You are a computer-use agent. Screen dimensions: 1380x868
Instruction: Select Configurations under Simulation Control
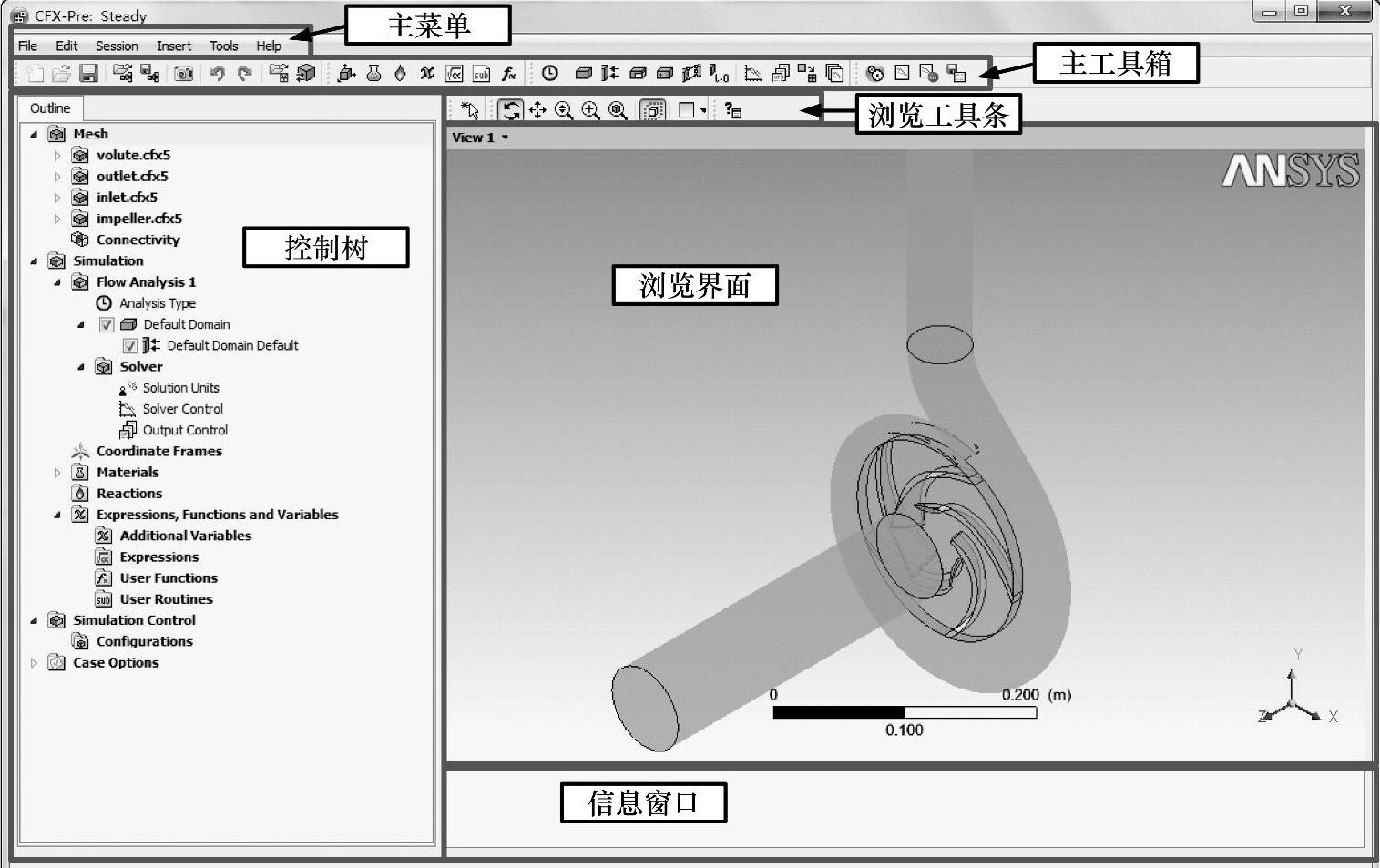click(145, 641)
